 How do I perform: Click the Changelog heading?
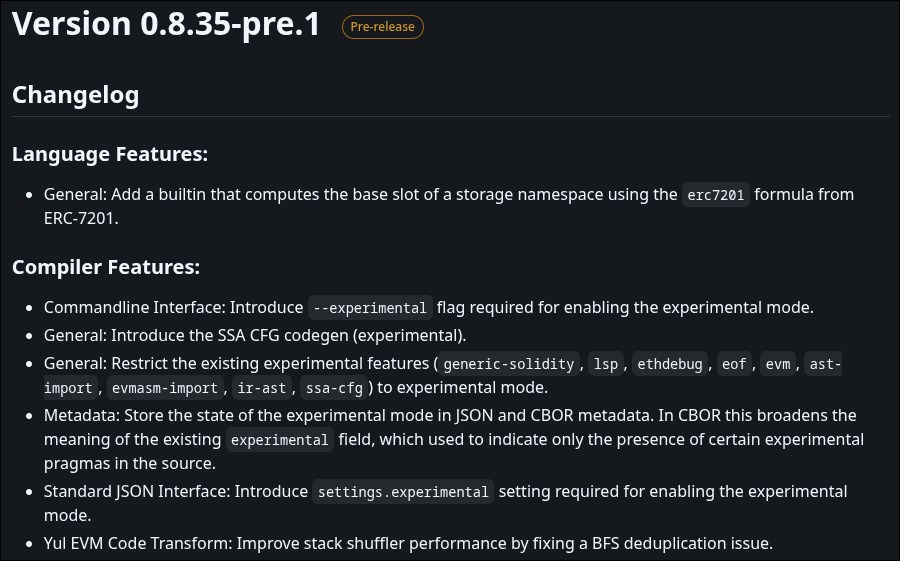click(x=76, y=95)
